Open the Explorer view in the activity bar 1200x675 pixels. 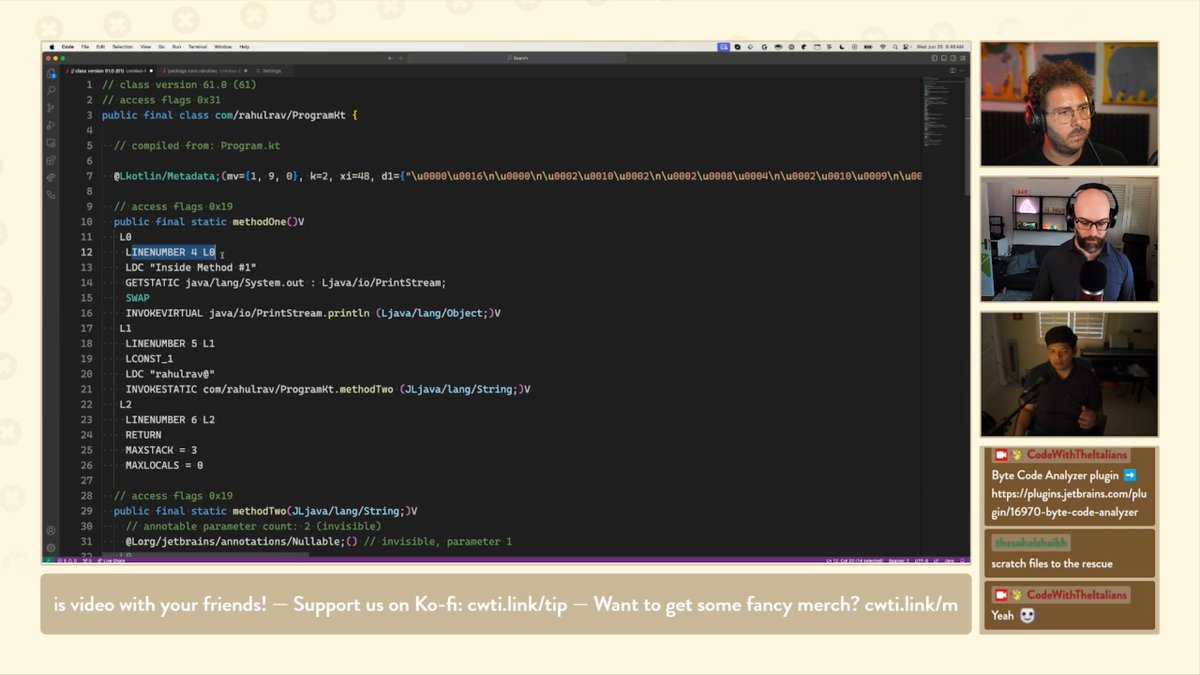[51, 73]
